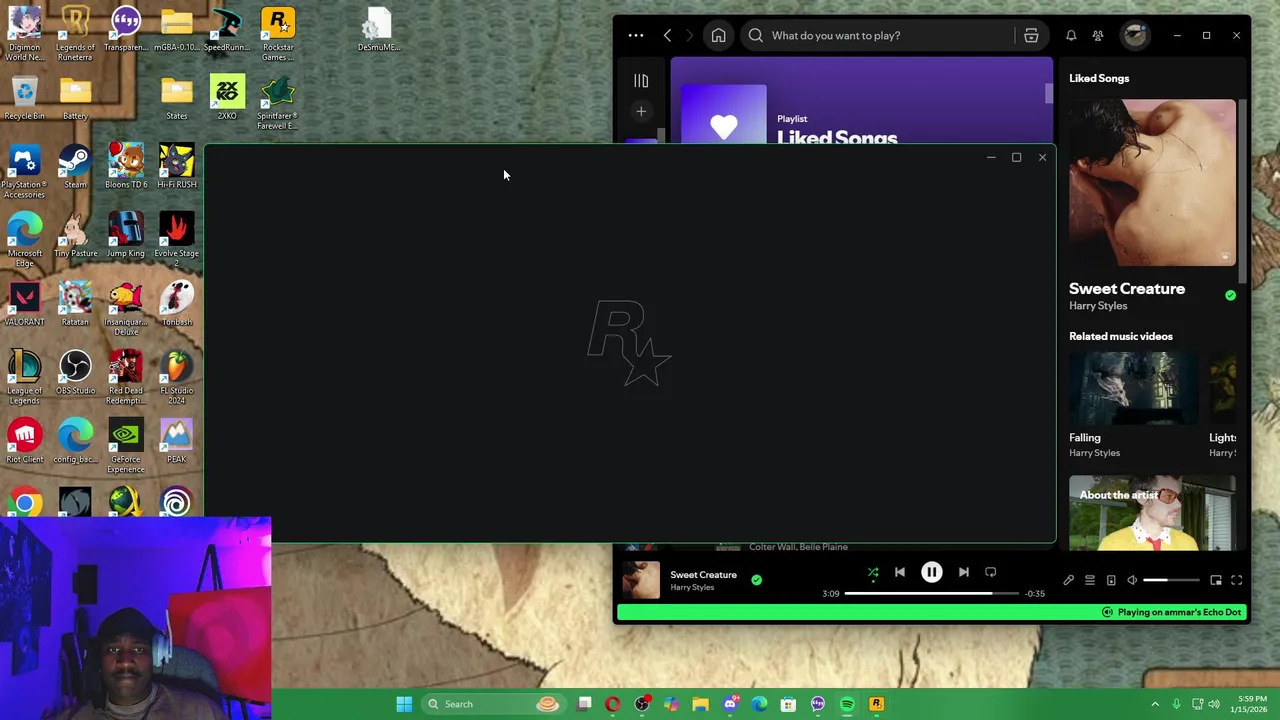Open Spotify from the taskbar
Viewport: 1280px width, 720px height.
click(847, 704)
